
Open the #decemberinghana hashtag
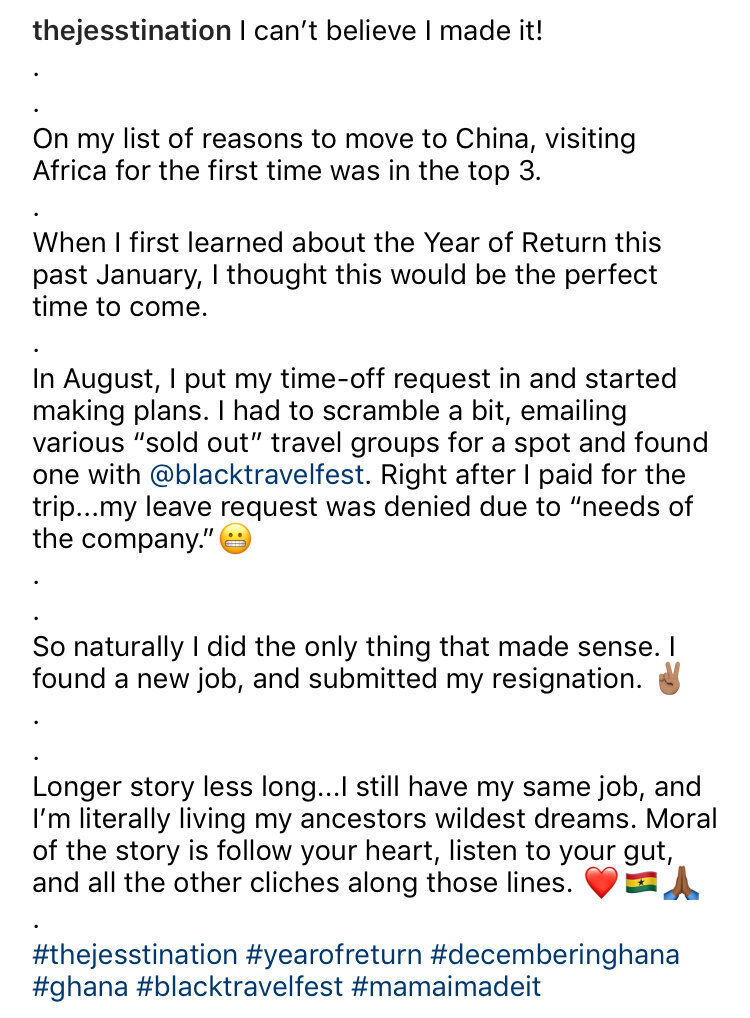(555, 955)
